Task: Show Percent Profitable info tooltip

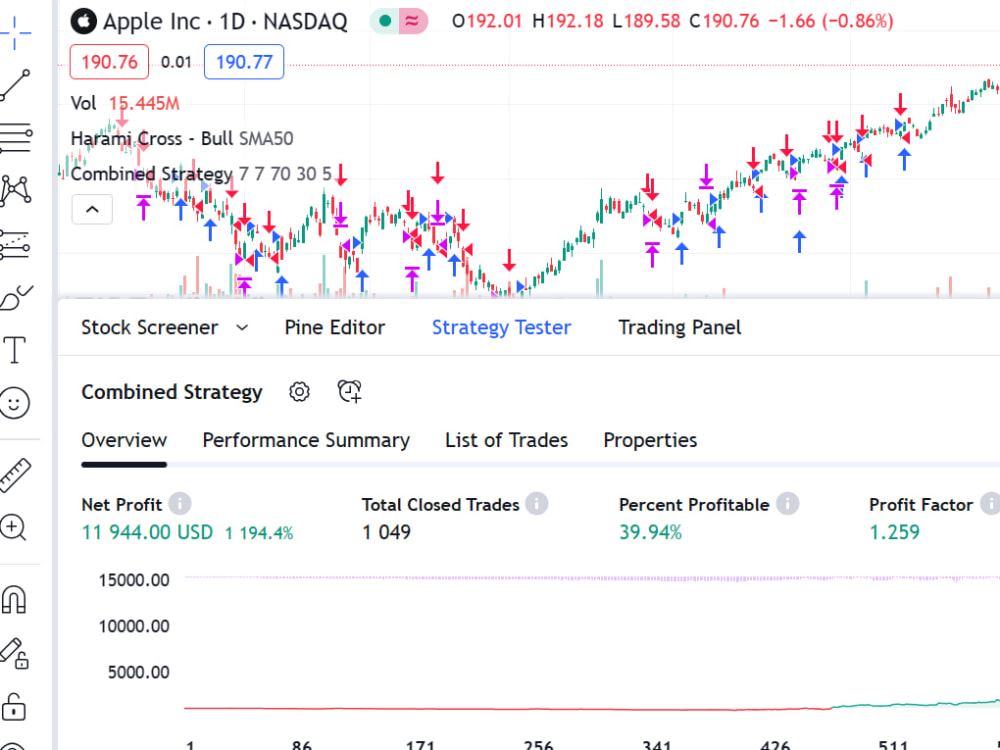Action: tap(788, 504)
